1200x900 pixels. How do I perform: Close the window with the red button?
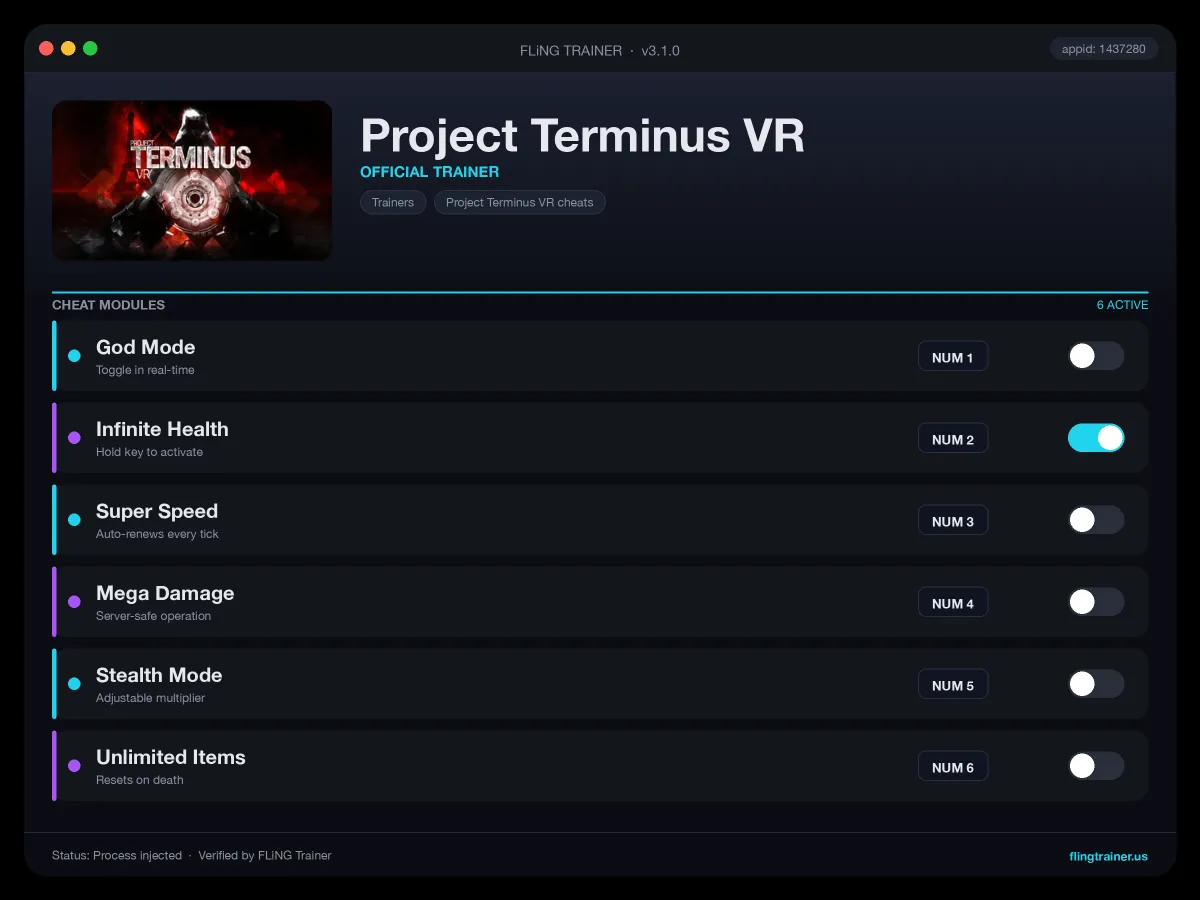[46, 48]
